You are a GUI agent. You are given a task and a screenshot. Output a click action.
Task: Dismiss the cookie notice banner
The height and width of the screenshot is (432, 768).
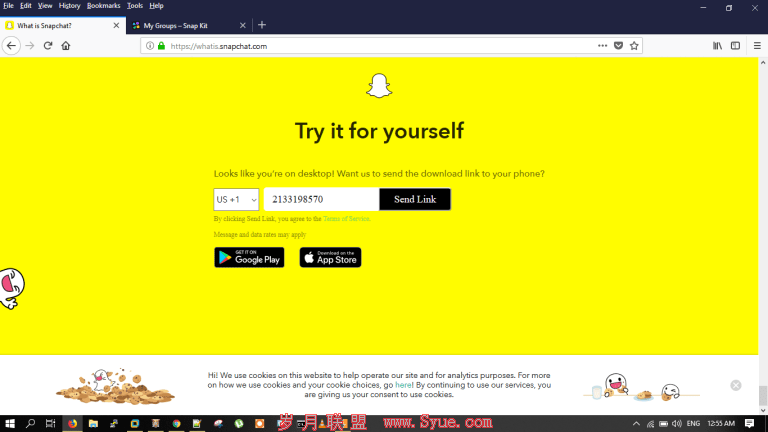coord(736,385)
